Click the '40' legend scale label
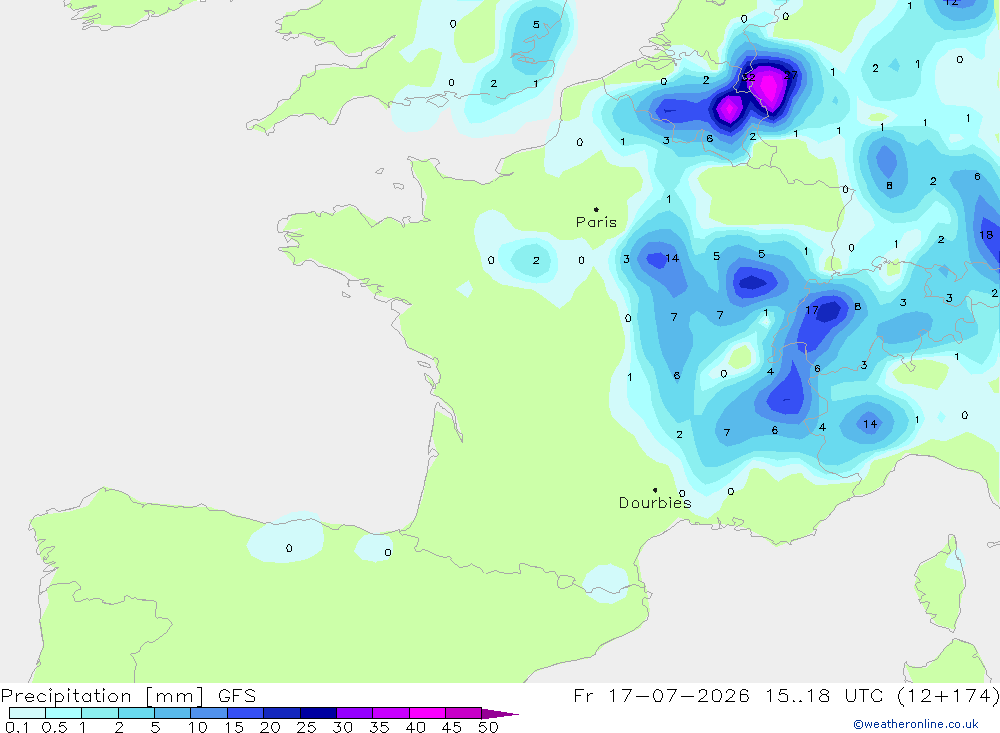 coord(415,727)
